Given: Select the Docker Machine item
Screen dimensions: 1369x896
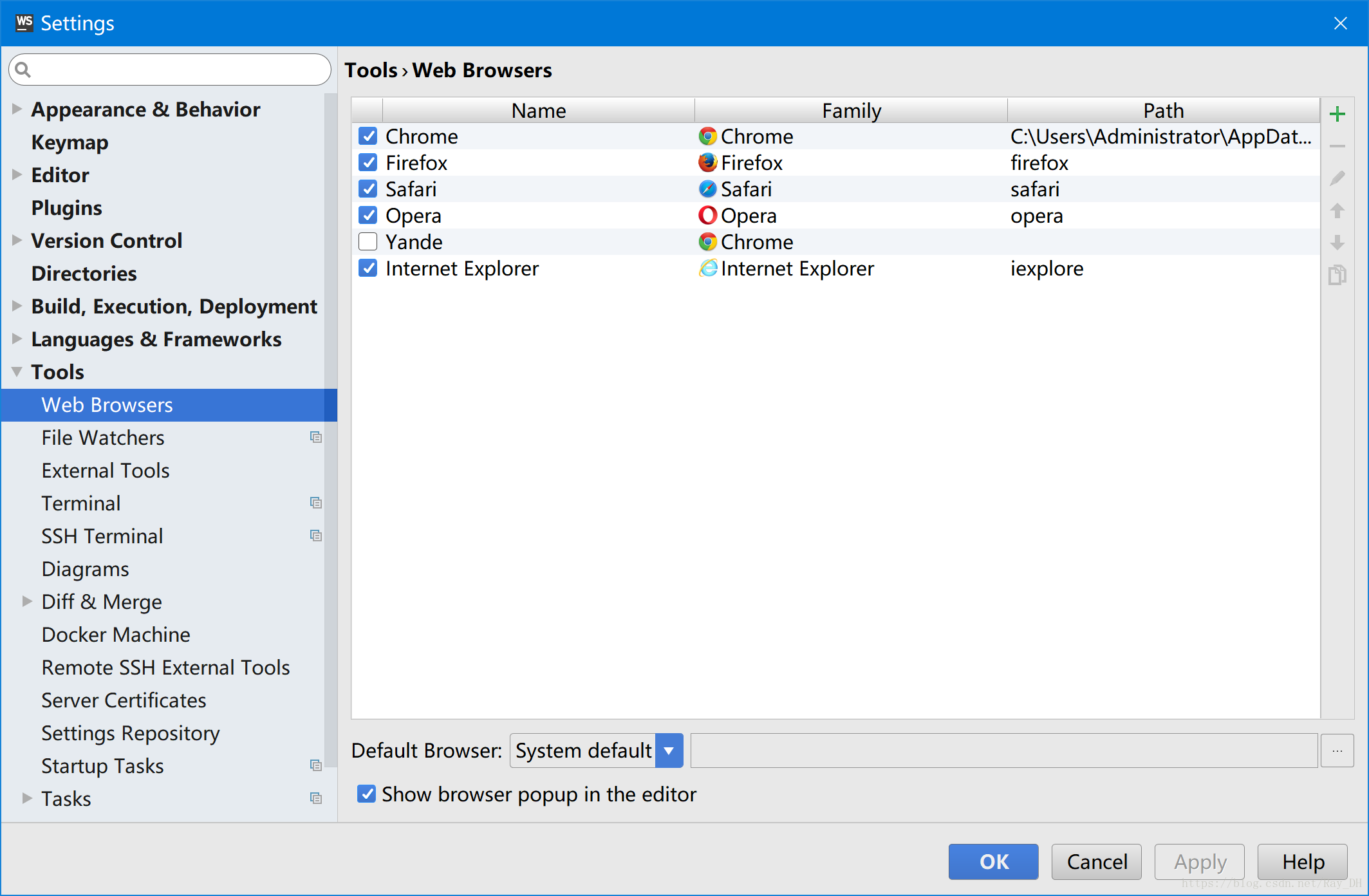Looking at the screenshot, I should [116, 635].
